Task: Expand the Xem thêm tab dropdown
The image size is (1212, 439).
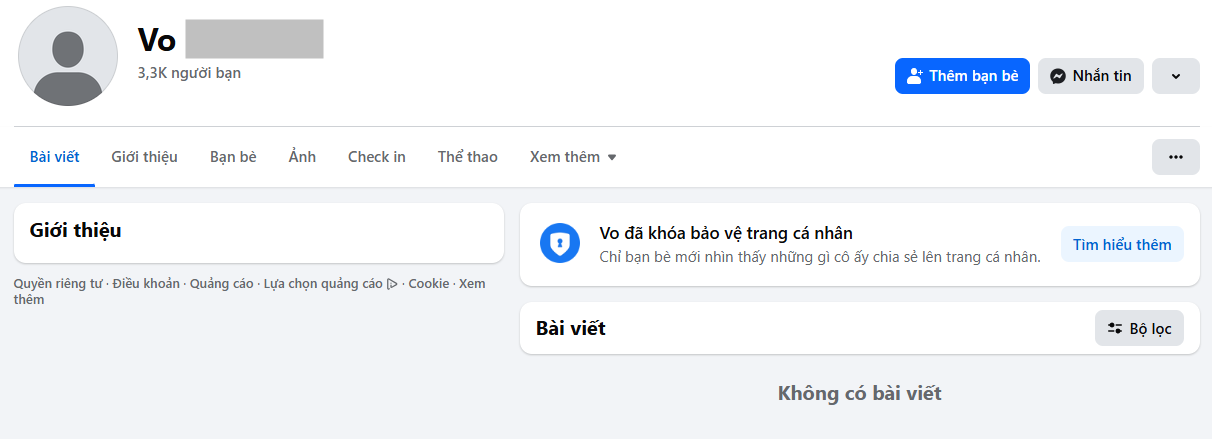Action: tap(573, 157)
